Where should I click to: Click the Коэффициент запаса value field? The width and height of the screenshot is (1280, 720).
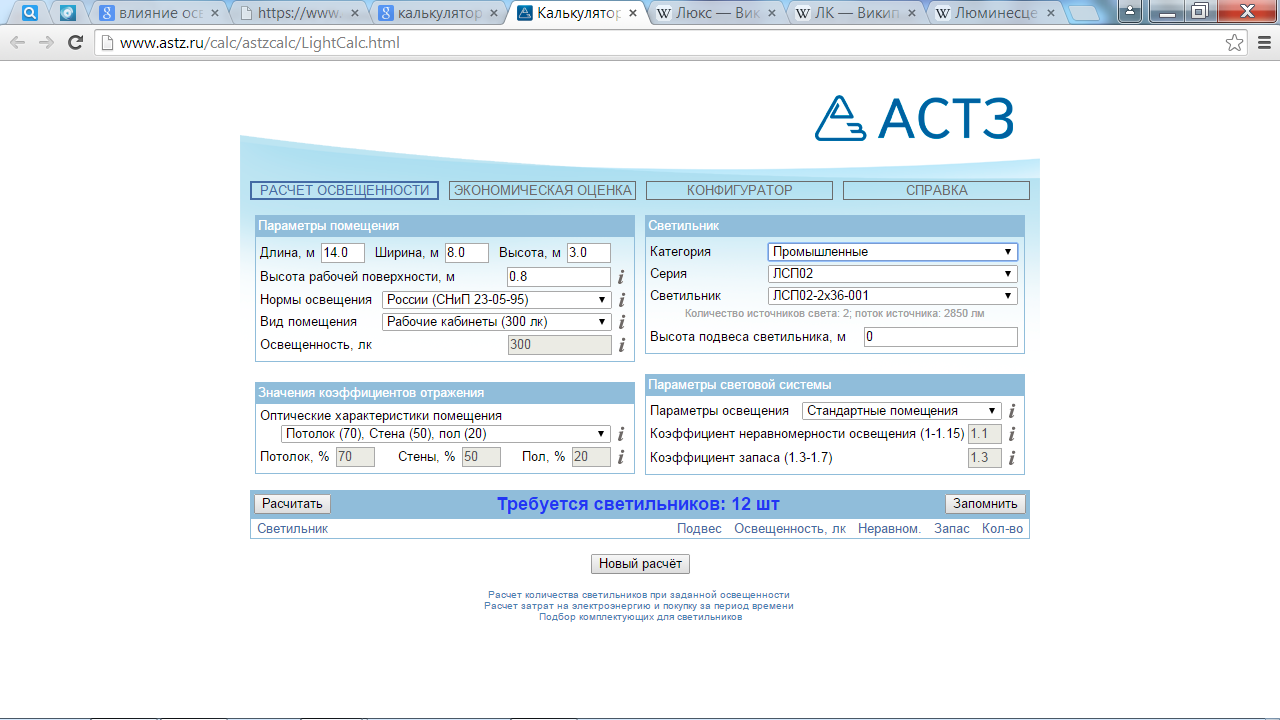point(985,458)
